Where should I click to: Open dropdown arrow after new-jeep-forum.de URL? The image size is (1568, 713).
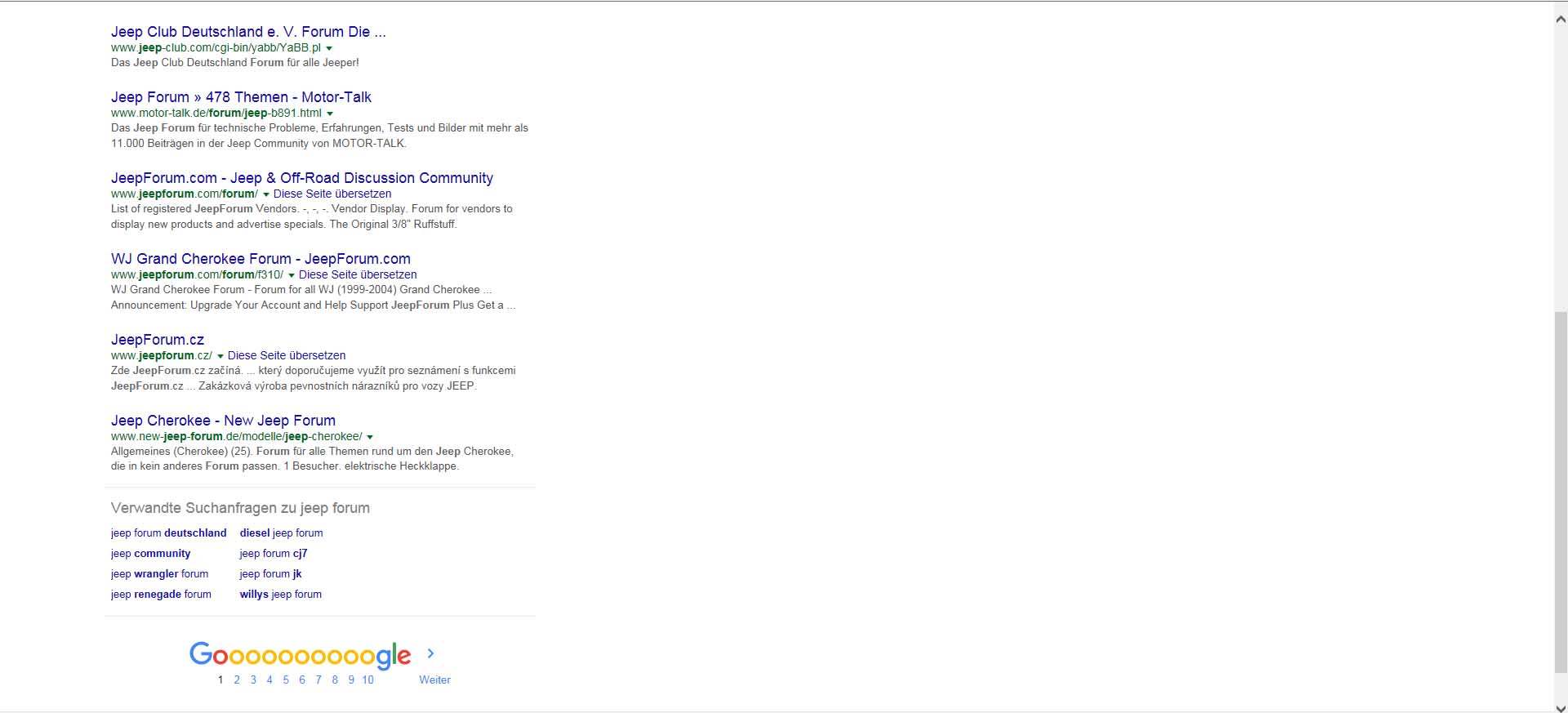[370, 437]
